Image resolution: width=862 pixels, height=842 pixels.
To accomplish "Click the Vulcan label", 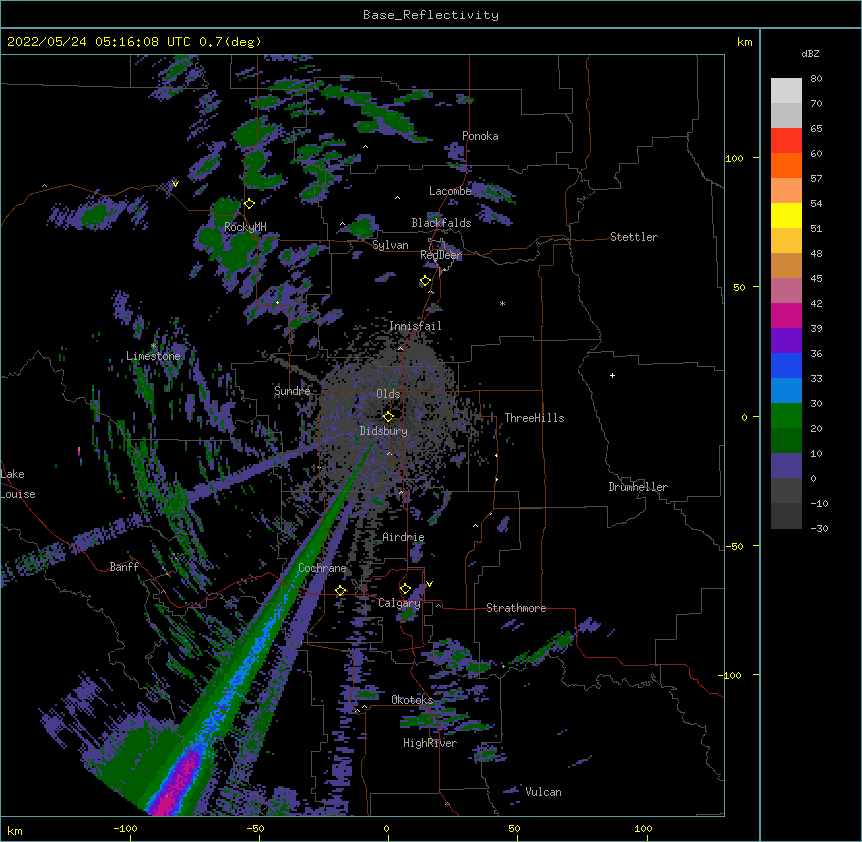I will (543, 792).
